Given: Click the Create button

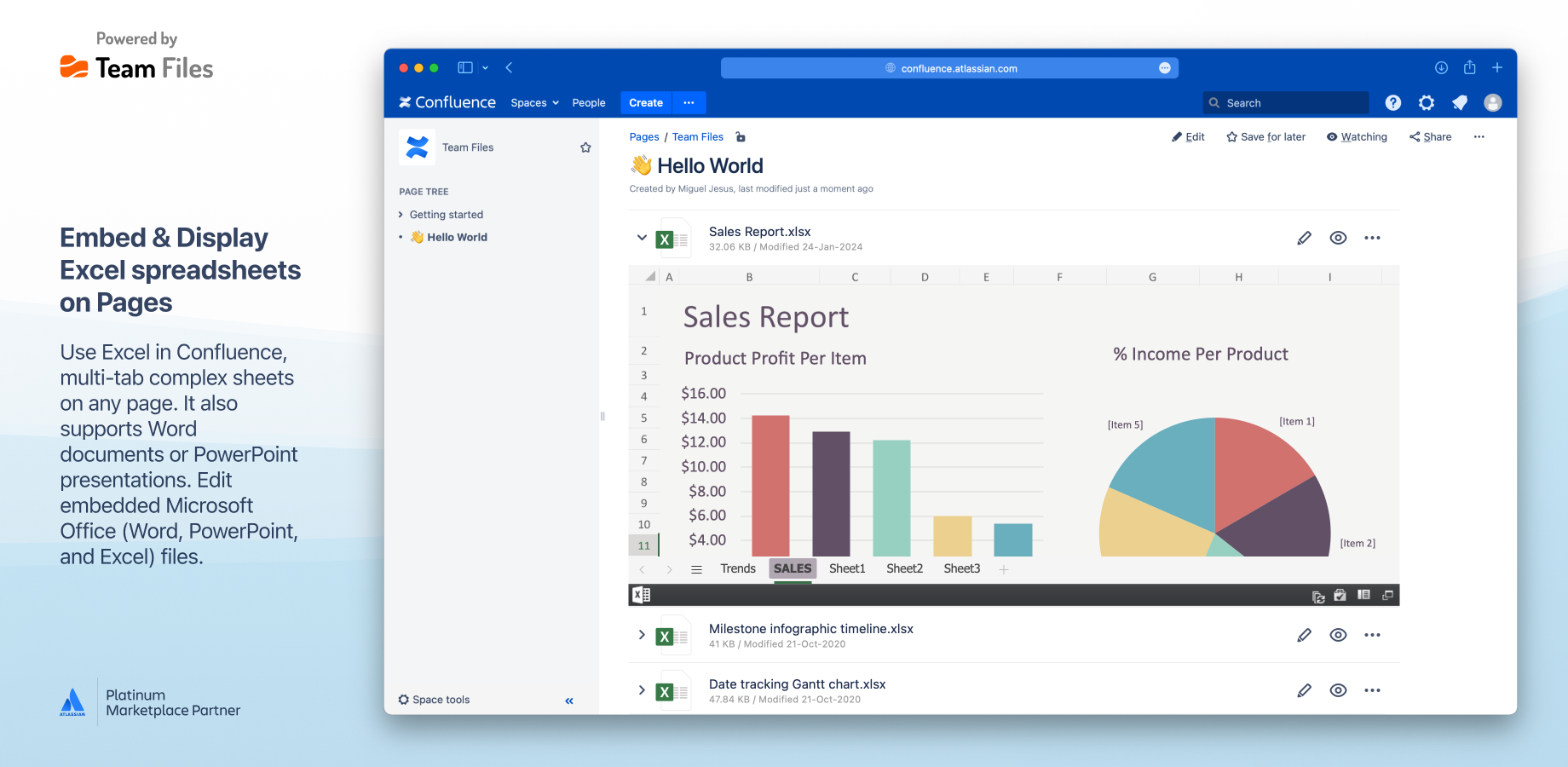Looking at the screenshot, I should [x=645, y=102].
